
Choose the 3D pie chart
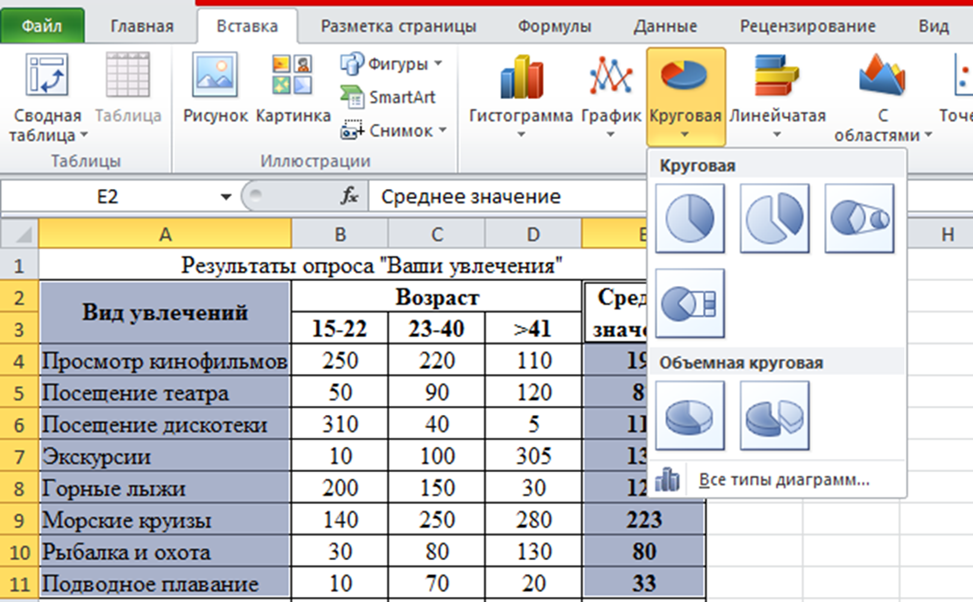coord(689,416)
